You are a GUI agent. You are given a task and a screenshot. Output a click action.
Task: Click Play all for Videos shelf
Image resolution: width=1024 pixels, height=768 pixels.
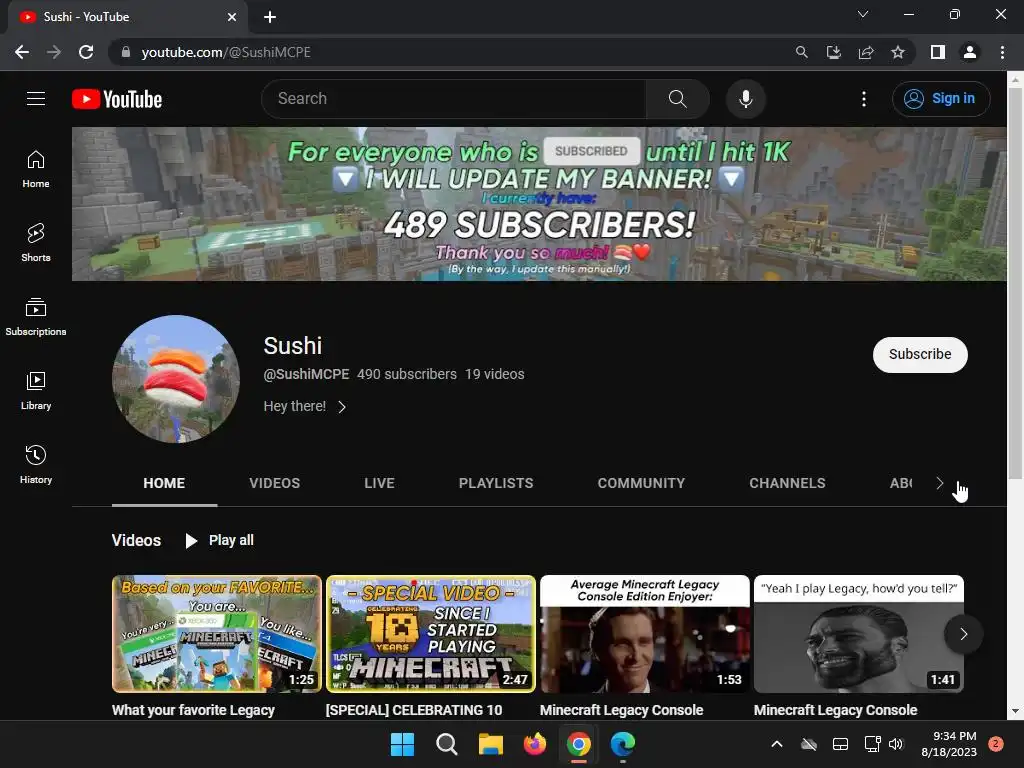(x=219, y=541)
